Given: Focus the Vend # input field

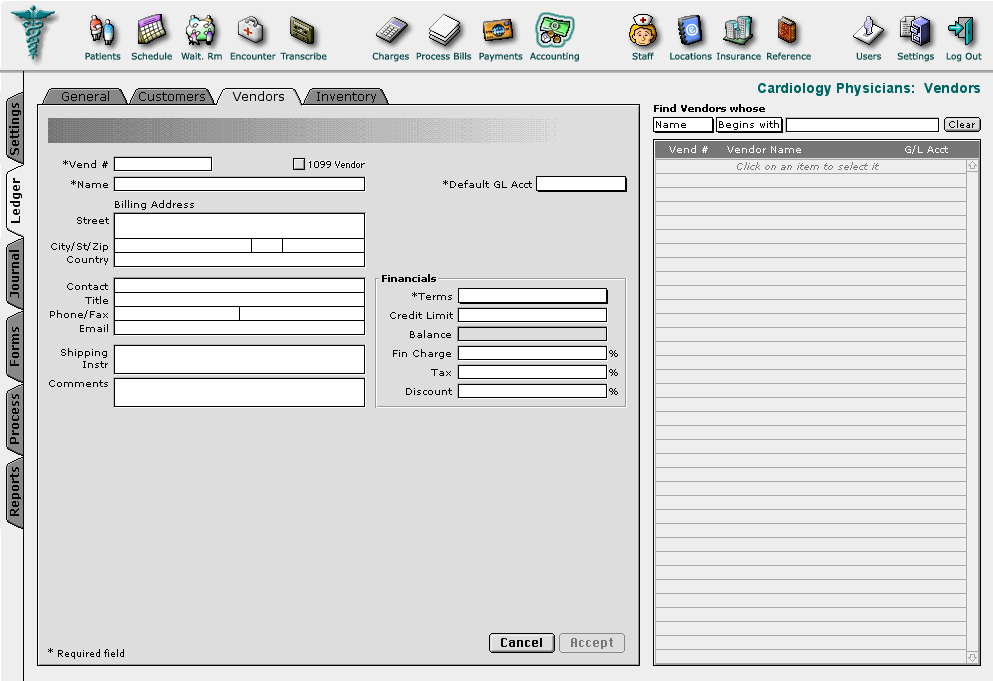Looking at the screenshot, I should [163, 164].
